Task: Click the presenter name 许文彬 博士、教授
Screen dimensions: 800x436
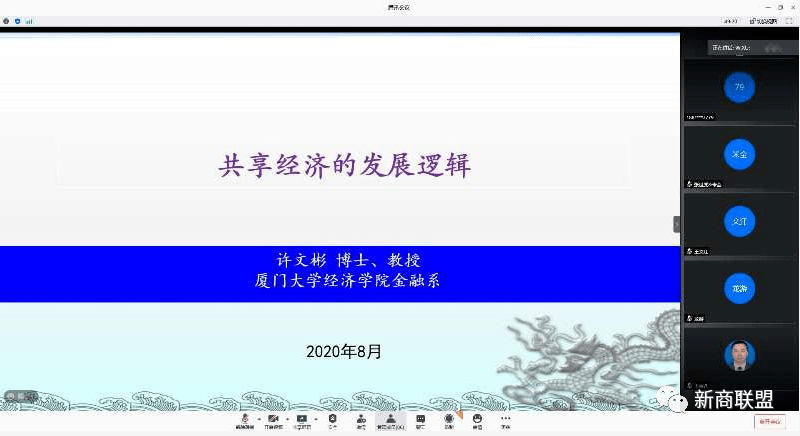Action: pyautogui.click(x=348, y=261)
